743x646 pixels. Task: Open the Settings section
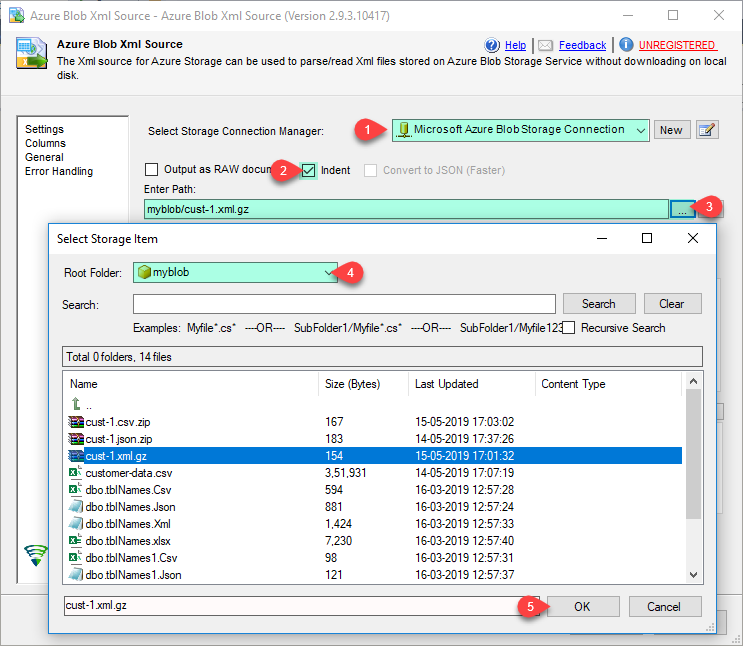(44, 129)
